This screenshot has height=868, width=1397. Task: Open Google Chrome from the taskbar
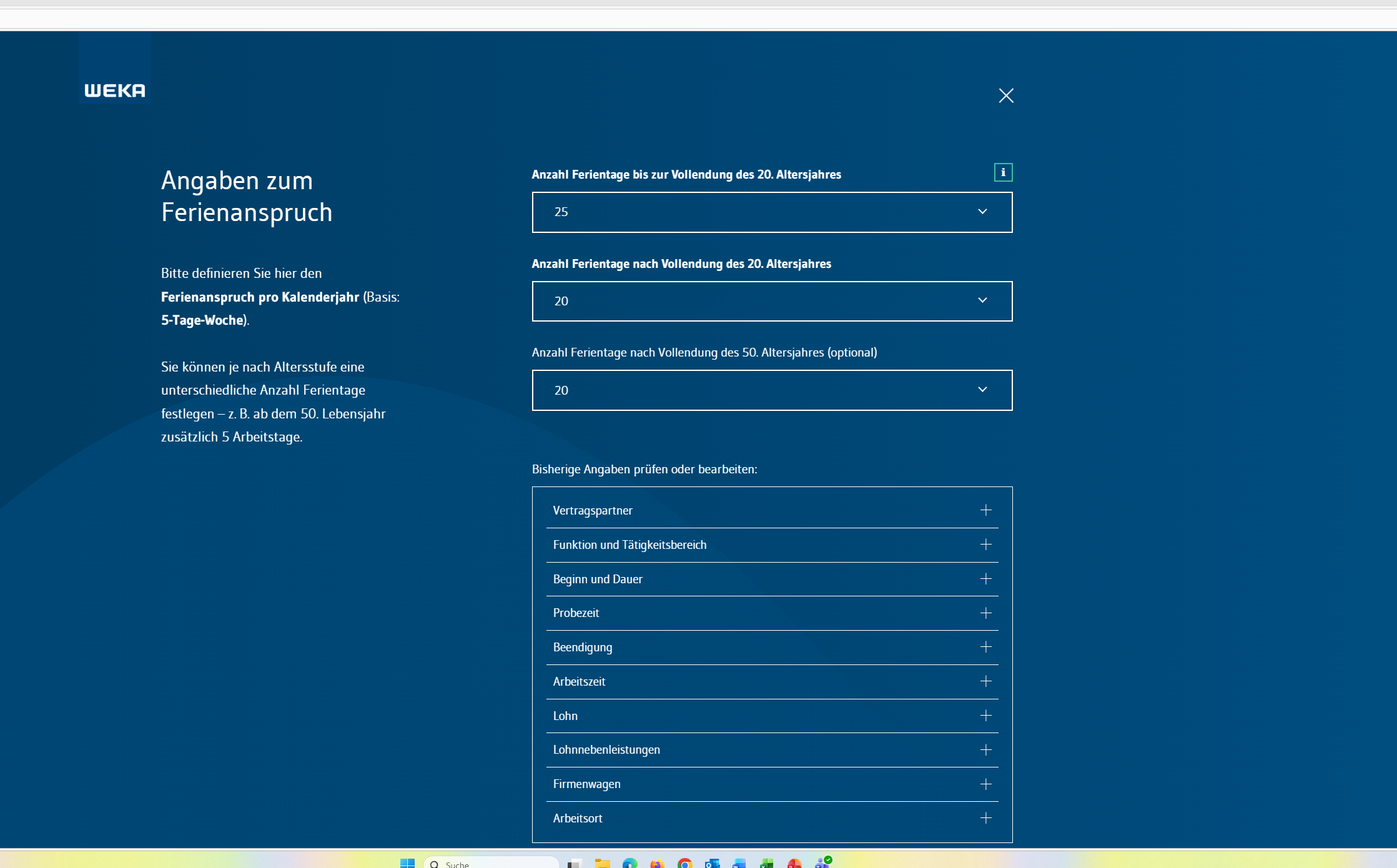tap(684, 863)
